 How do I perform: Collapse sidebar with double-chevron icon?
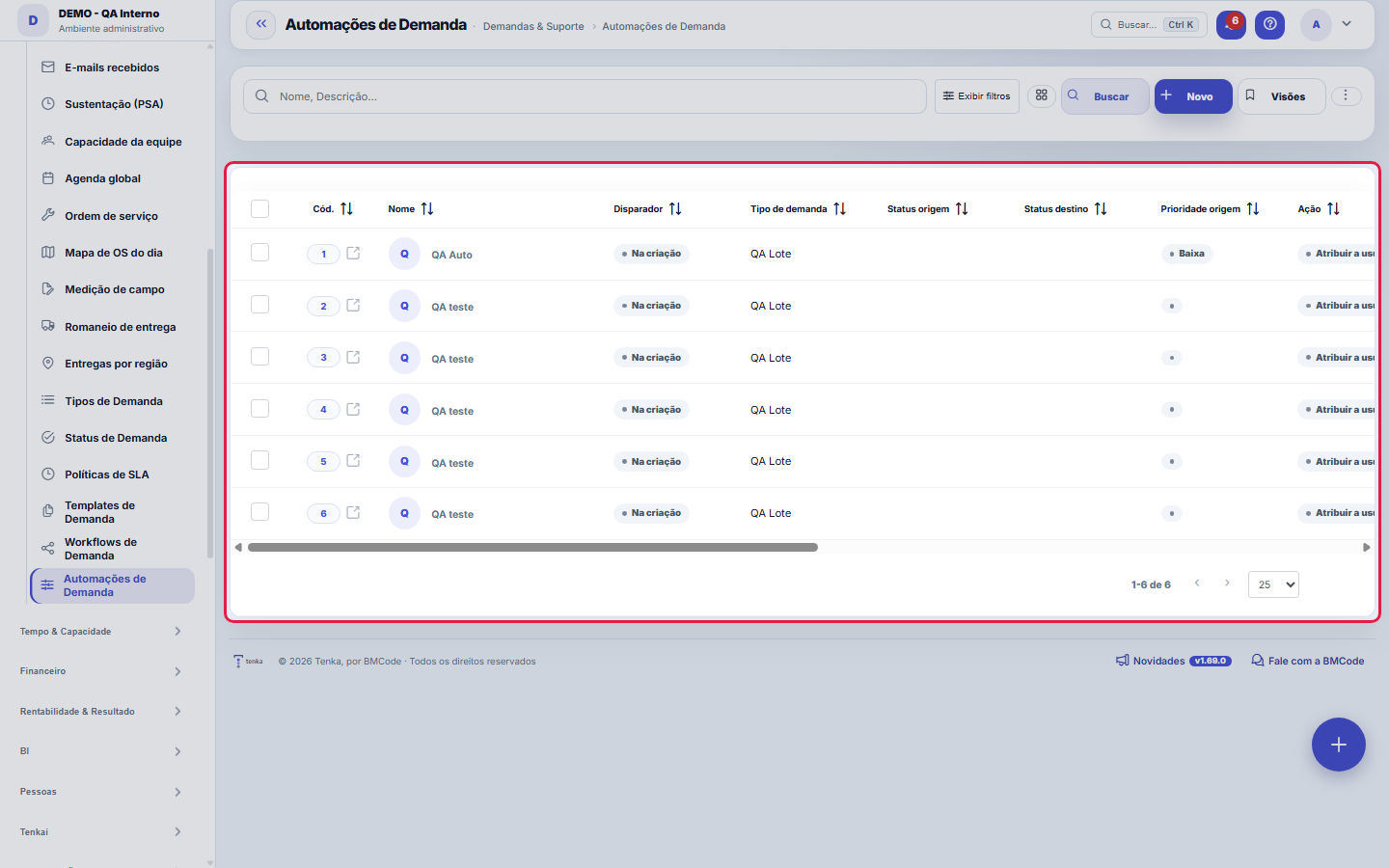click(261, 25)
